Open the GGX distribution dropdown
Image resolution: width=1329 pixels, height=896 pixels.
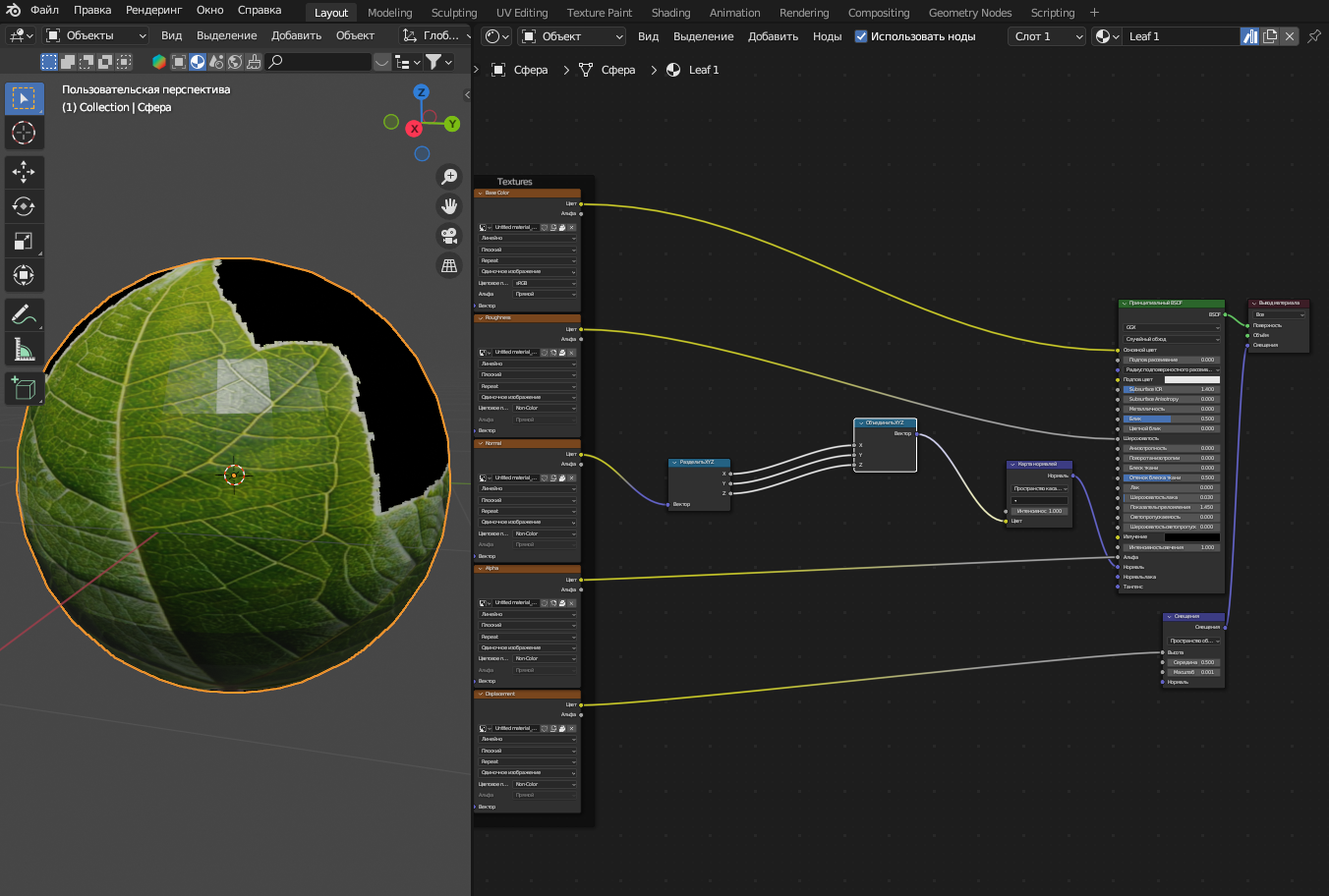point(1172,328)
